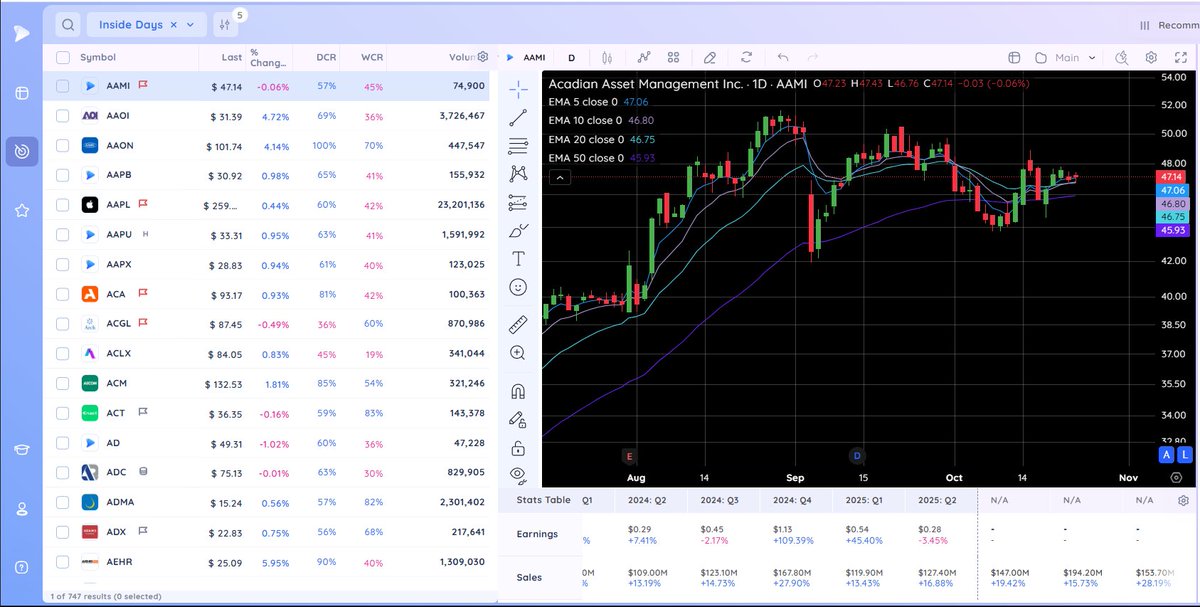Open the Inside Days filter chip dropdown
Image resolution: width=1200 pixels, height=607 pixels.
tap(190, 23)
